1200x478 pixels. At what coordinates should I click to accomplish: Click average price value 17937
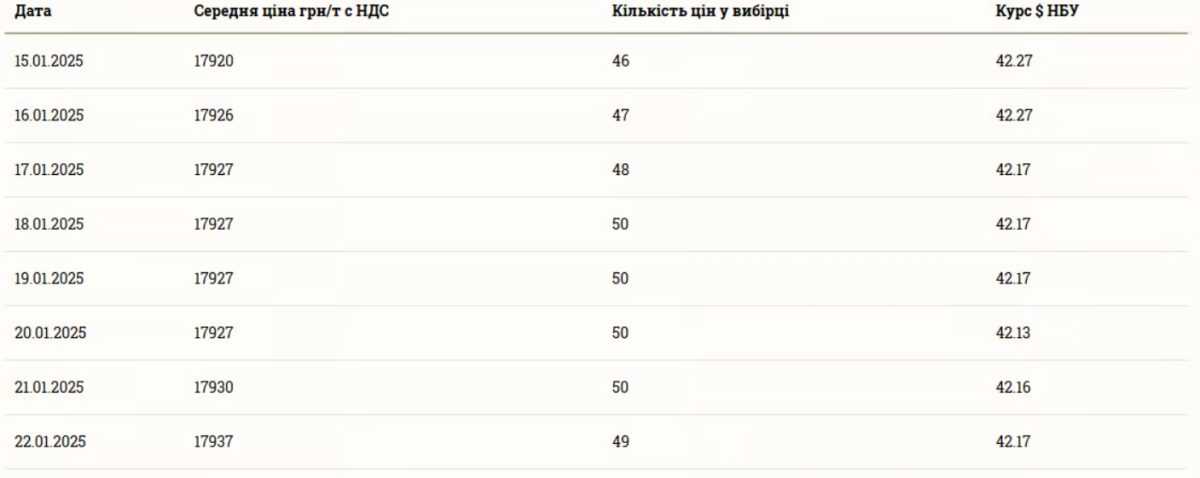[214, 441]
